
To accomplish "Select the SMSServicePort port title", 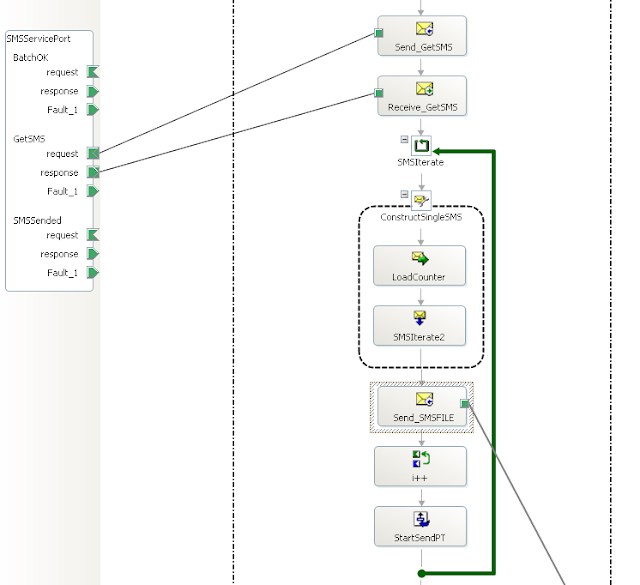I will (x=38, y=39).
